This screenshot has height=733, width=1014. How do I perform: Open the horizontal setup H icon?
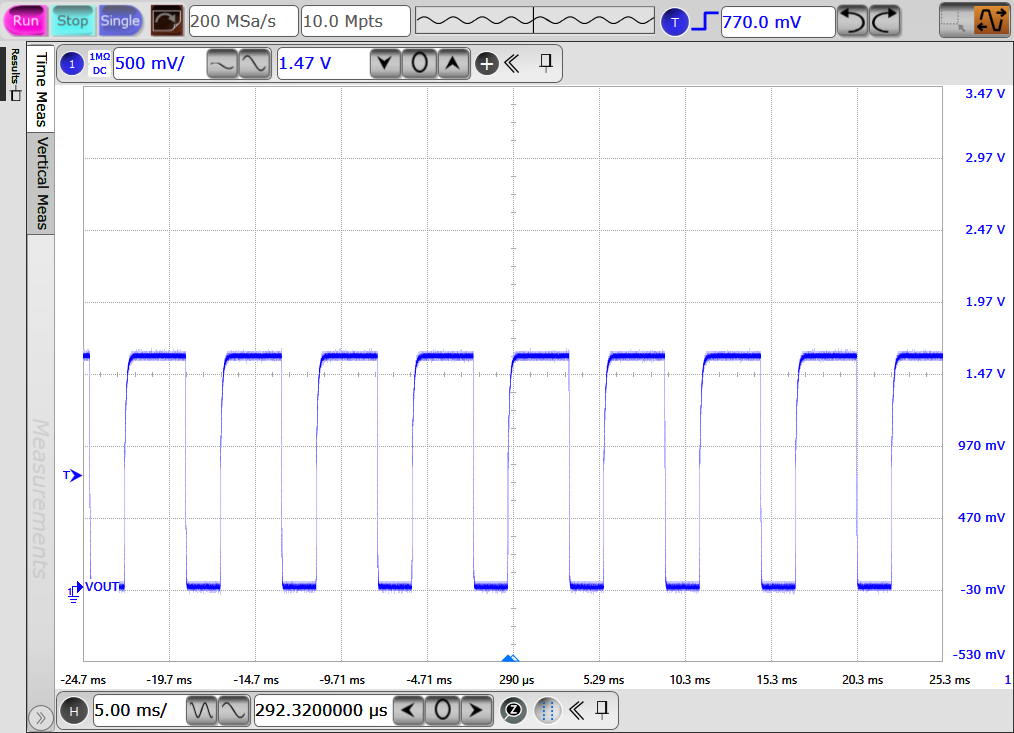[73, 711]
